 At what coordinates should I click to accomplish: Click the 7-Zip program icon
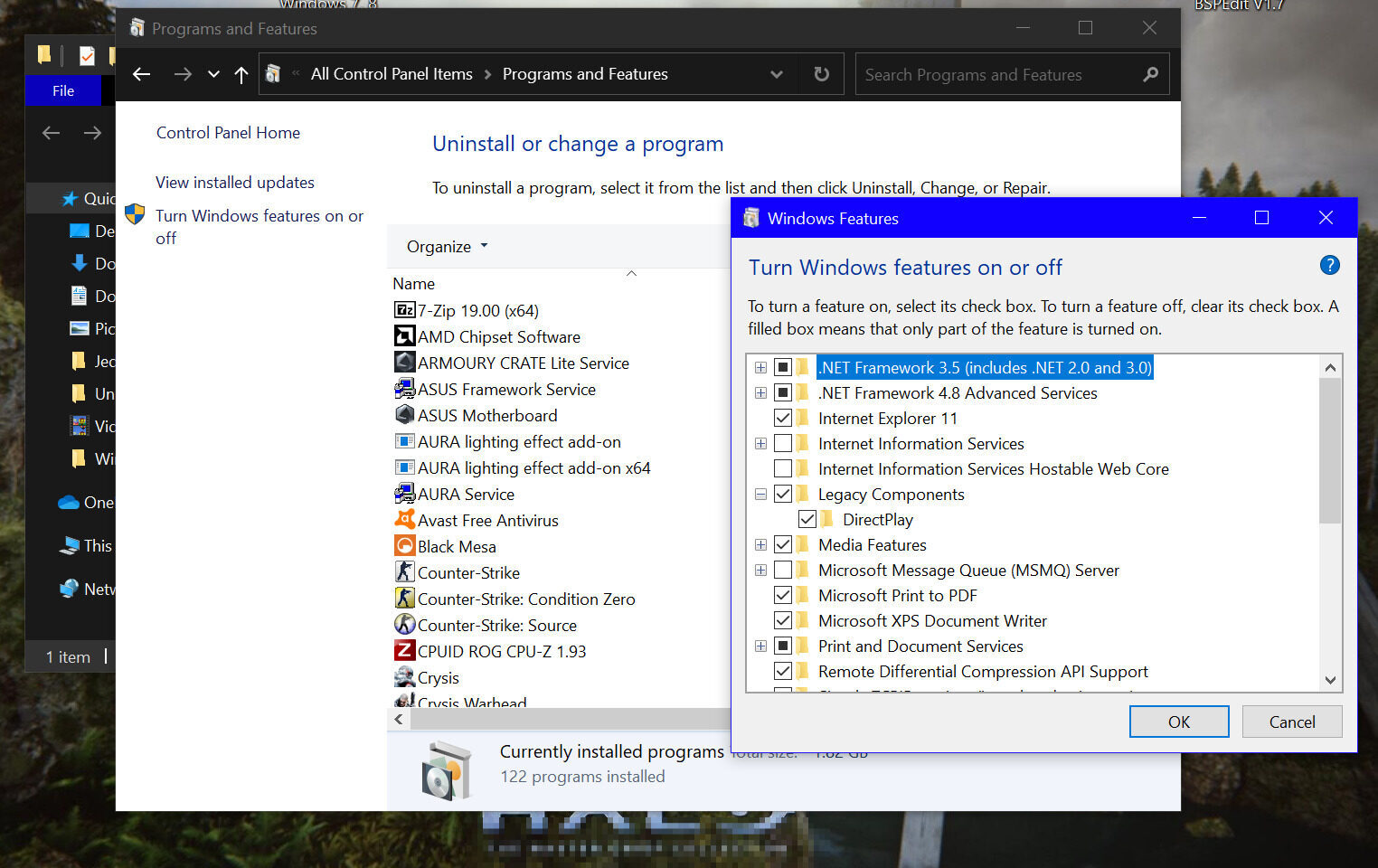(x=404, y=310)
